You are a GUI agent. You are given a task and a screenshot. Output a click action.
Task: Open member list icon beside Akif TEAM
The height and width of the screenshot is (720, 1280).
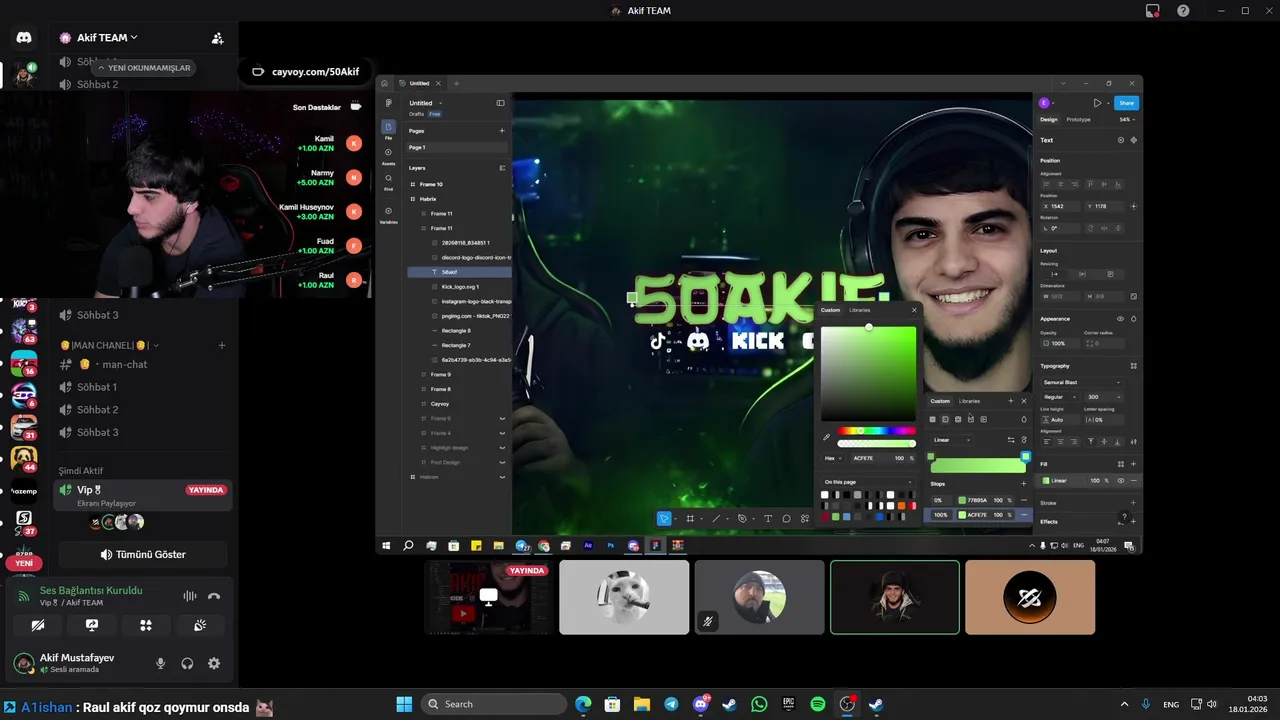click(217, 38)
